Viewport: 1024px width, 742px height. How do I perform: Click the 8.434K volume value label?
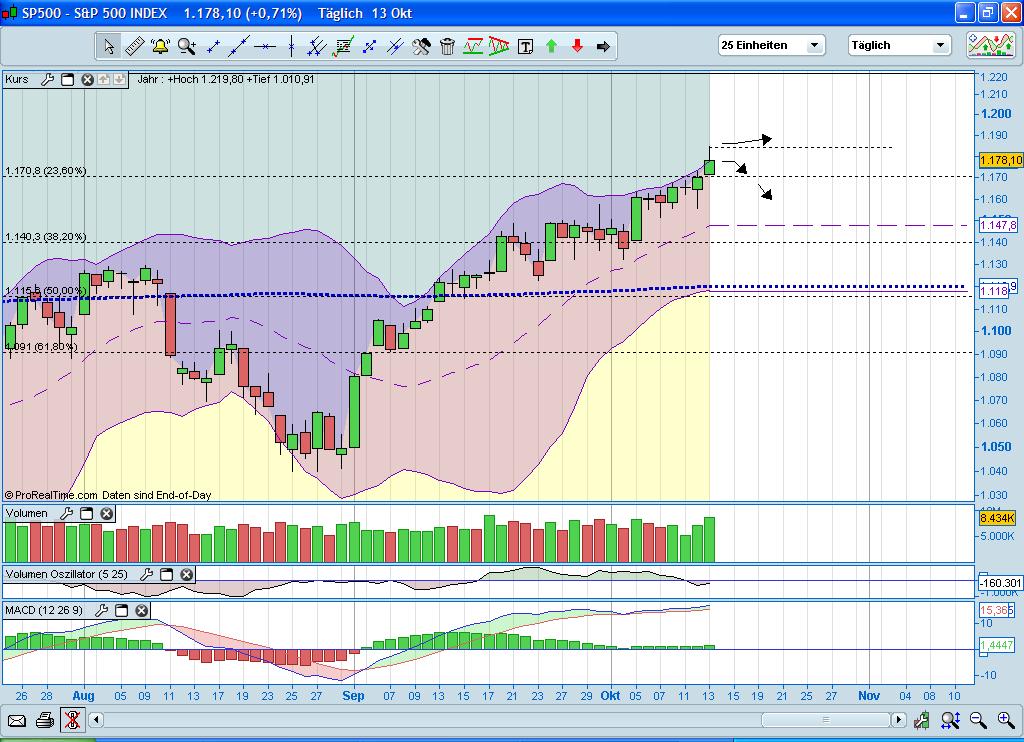(997, 518)
